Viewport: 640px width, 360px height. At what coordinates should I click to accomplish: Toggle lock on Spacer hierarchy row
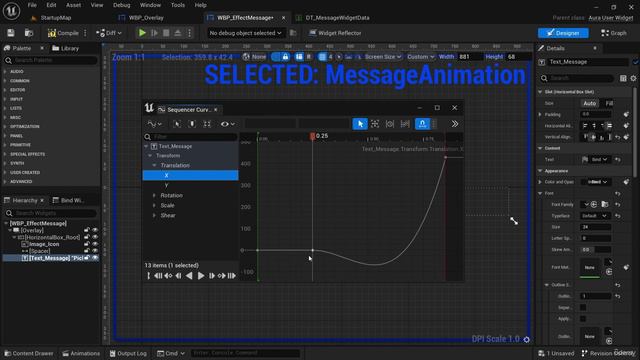click(87, 251)
